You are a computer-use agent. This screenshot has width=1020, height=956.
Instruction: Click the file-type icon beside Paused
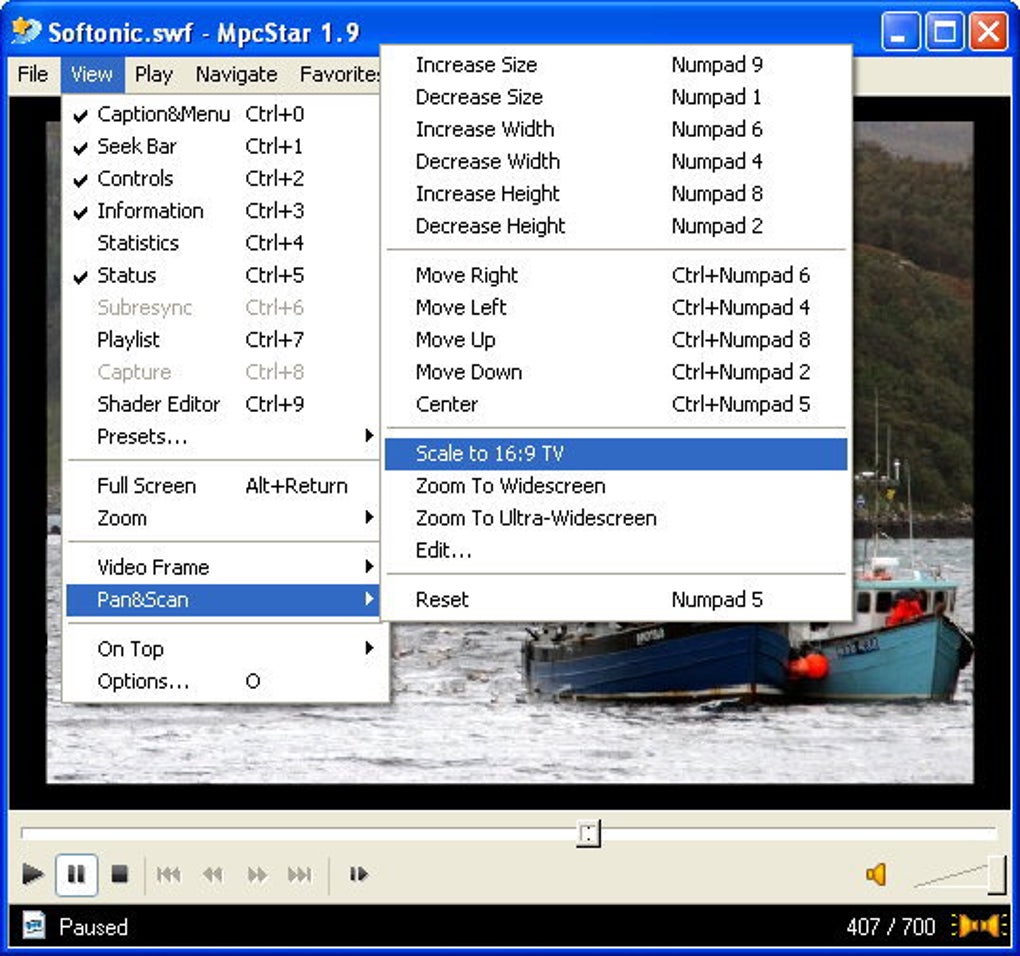point(34,925)
